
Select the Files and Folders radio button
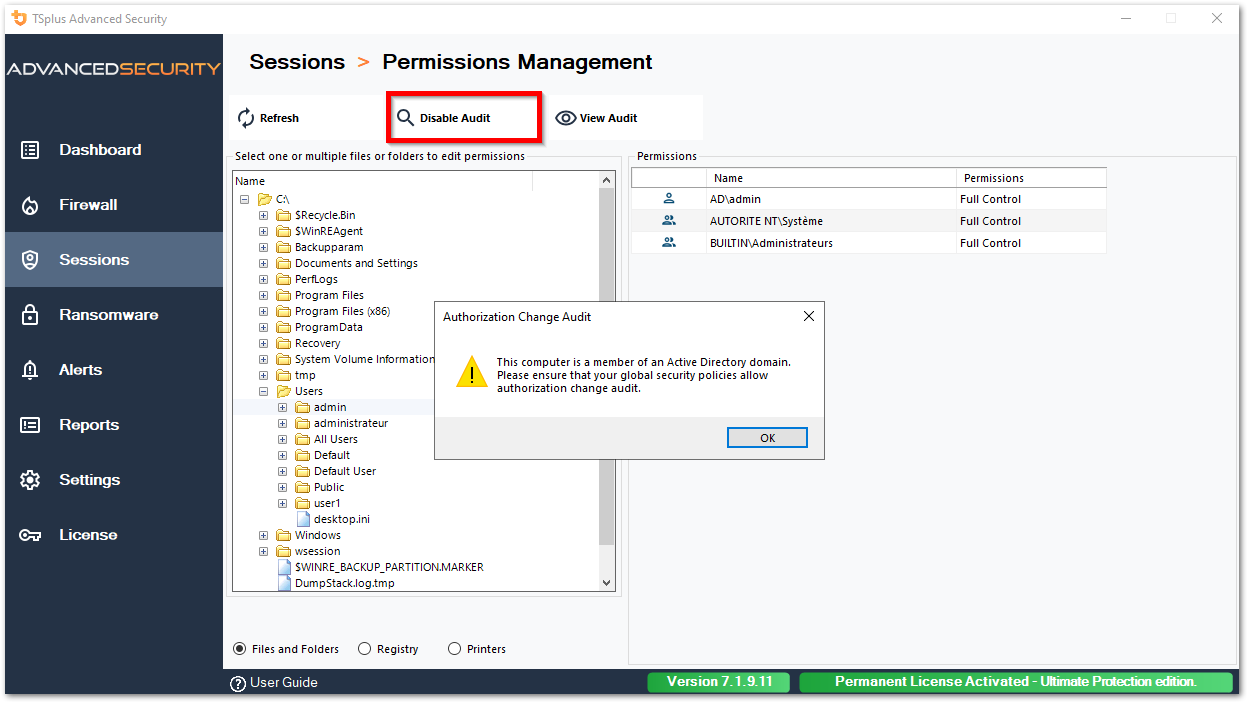pyautogui.click(x=239, y=648)
